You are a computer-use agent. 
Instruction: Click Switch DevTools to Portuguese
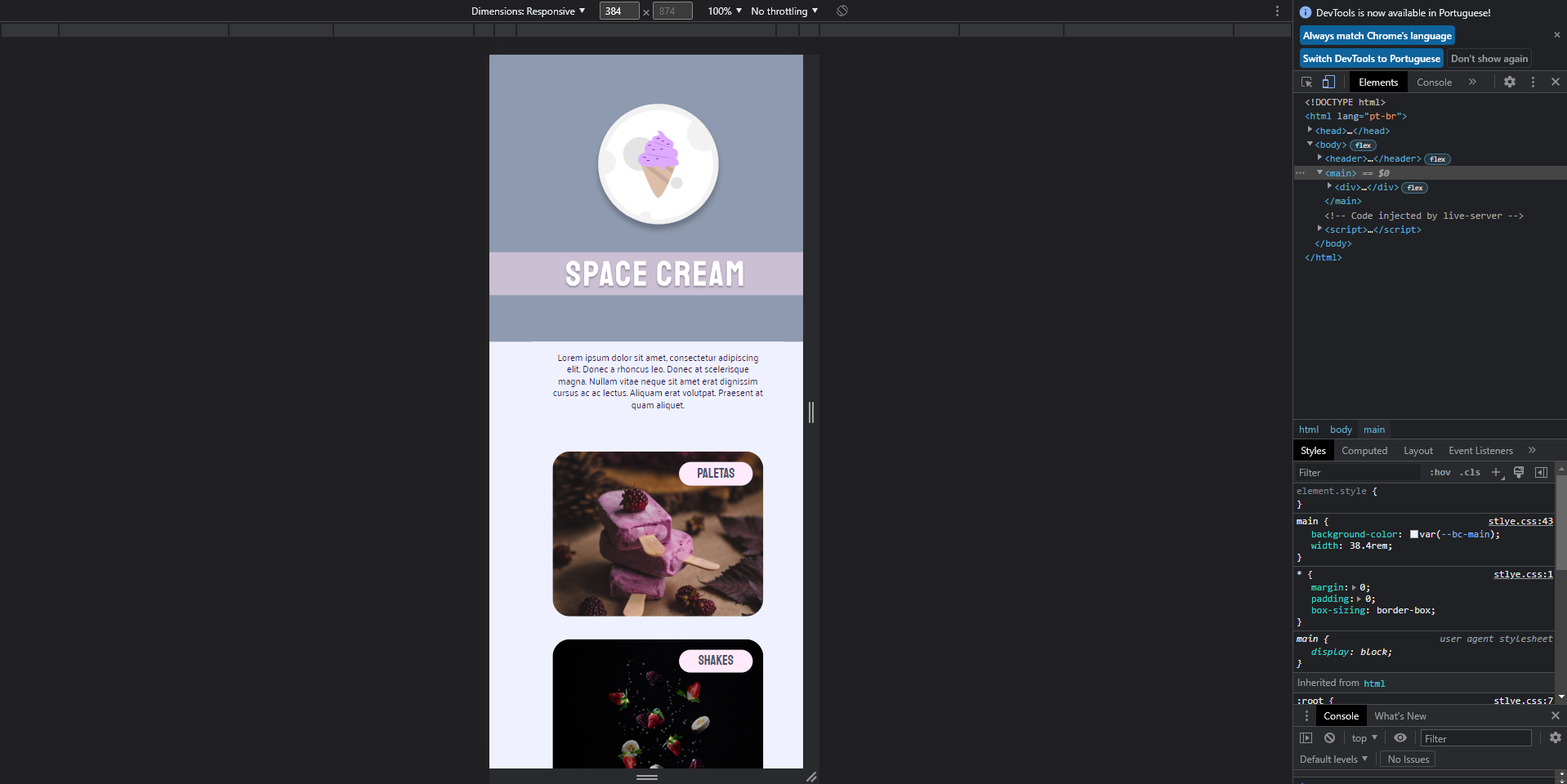(x=1371, y=59)
